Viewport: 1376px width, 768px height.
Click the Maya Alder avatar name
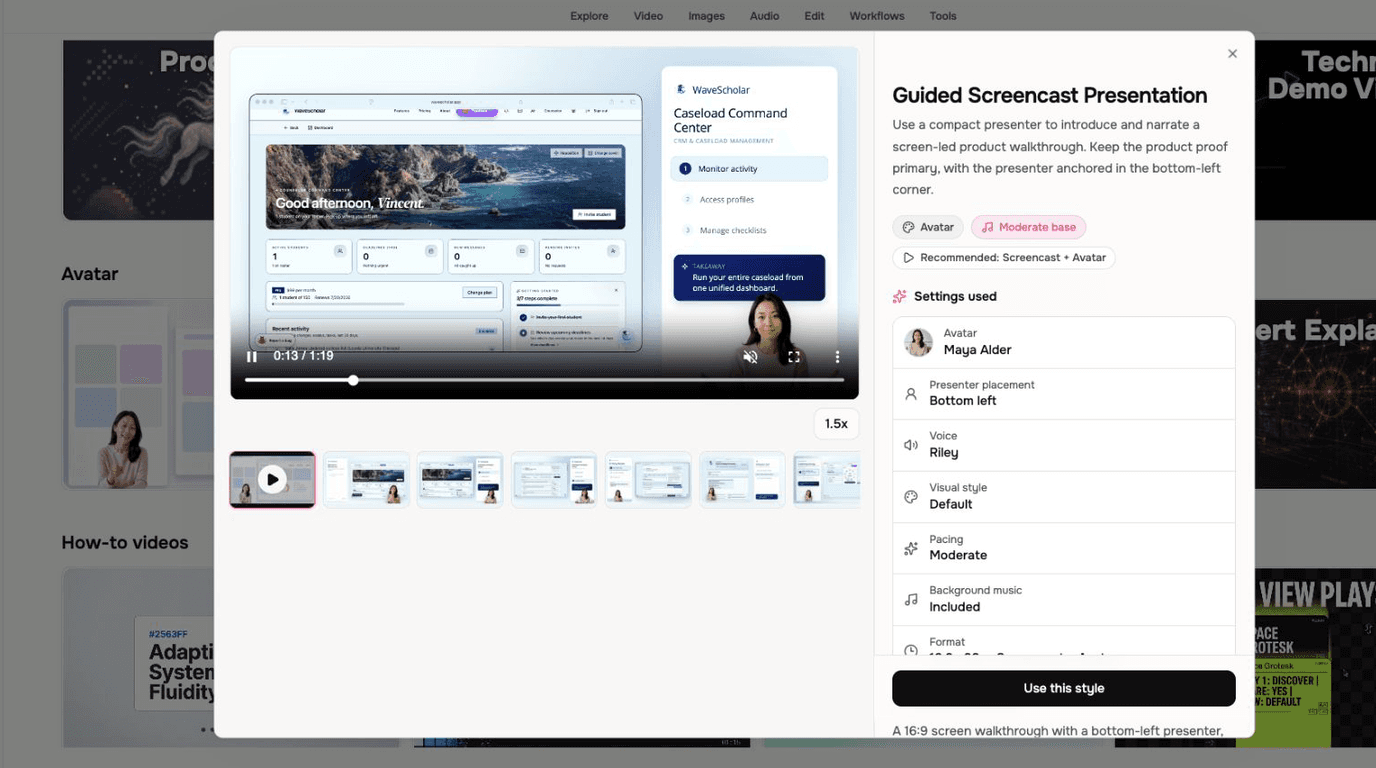(978, 350)
